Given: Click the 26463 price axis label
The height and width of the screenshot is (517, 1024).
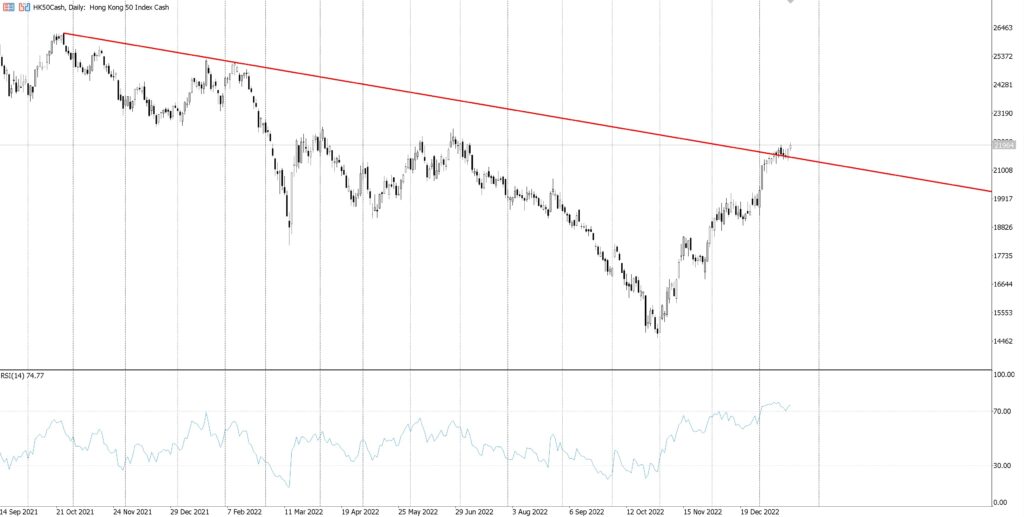Looking at the screenshot, I should (1001, 28).
